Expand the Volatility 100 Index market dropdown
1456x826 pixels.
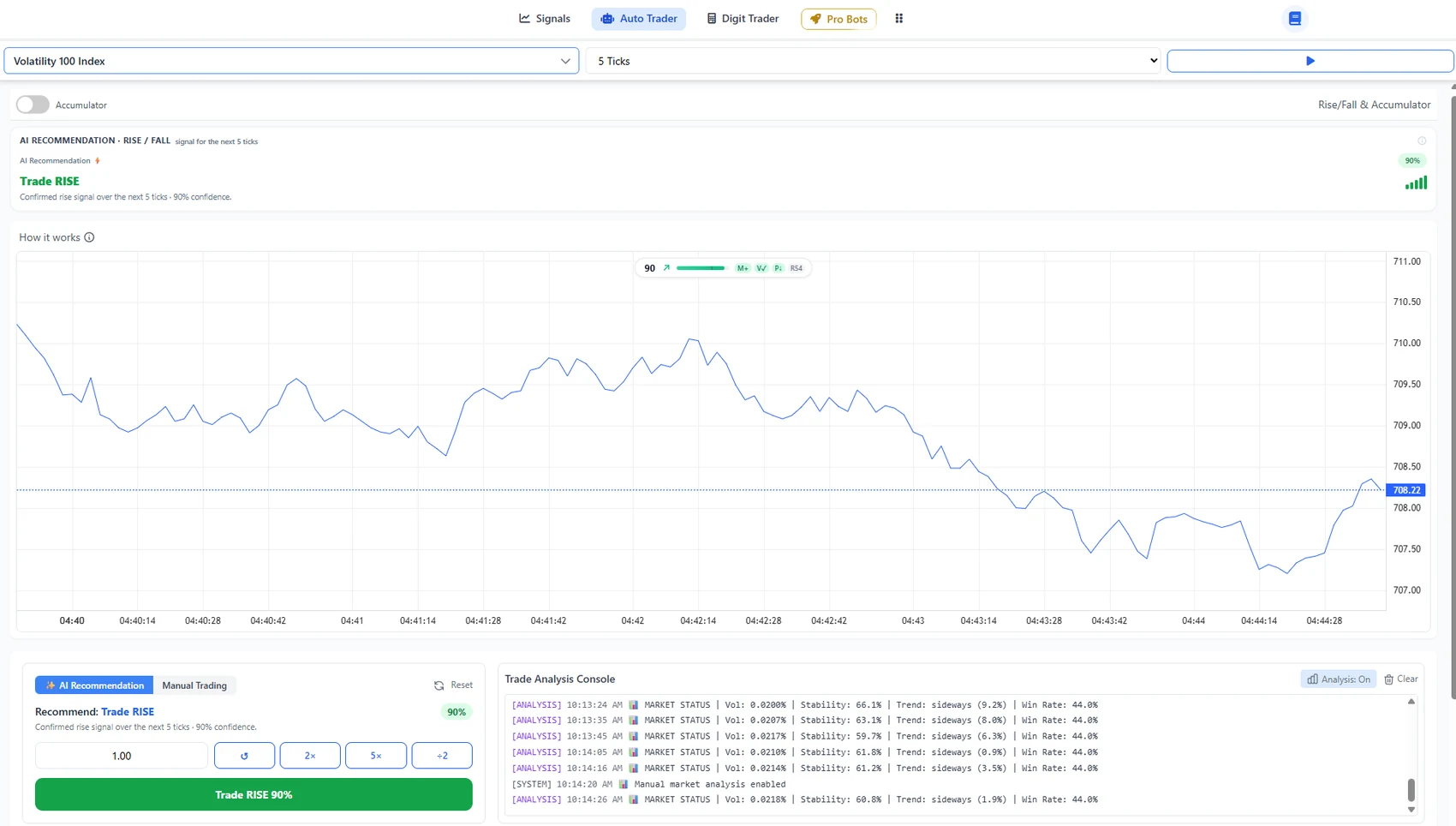click(291, 61)
